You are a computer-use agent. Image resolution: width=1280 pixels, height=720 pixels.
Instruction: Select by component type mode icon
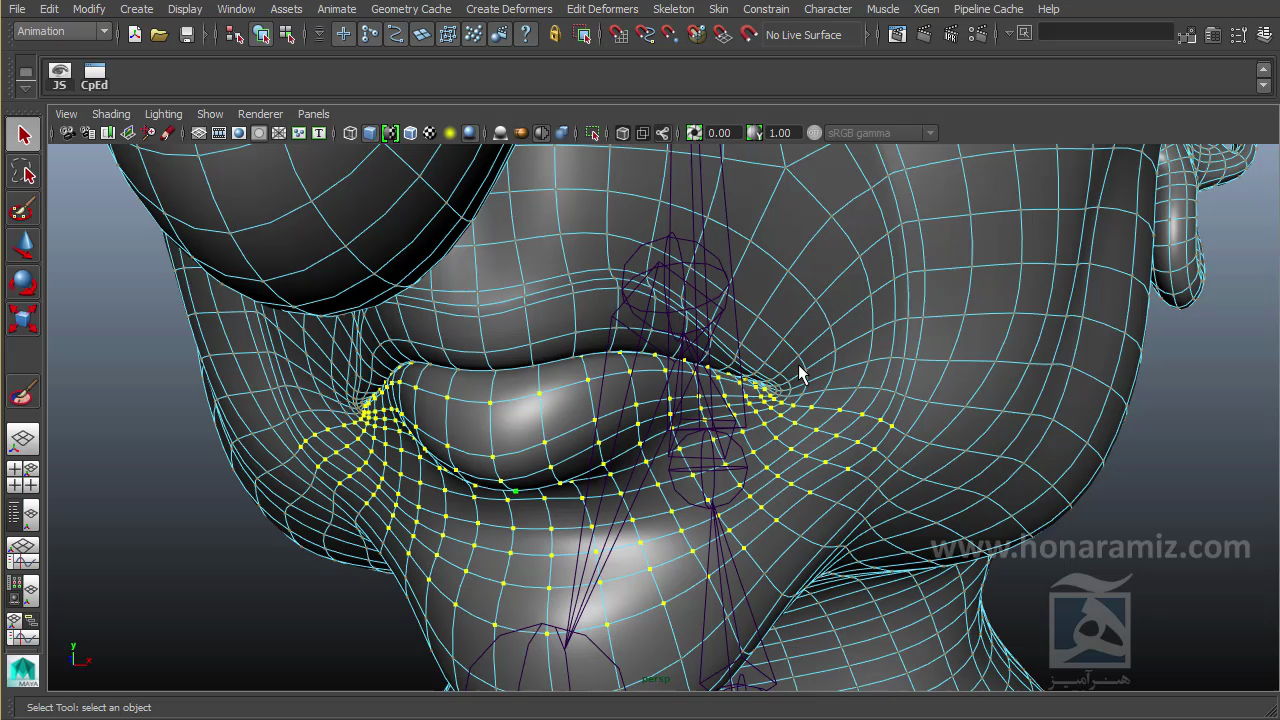[287, 35]
